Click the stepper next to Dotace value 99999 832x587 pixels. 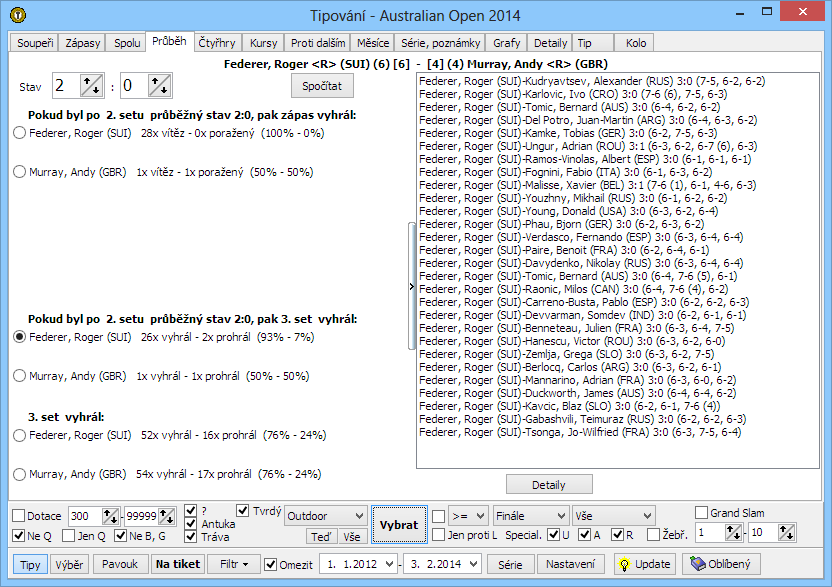167,516
